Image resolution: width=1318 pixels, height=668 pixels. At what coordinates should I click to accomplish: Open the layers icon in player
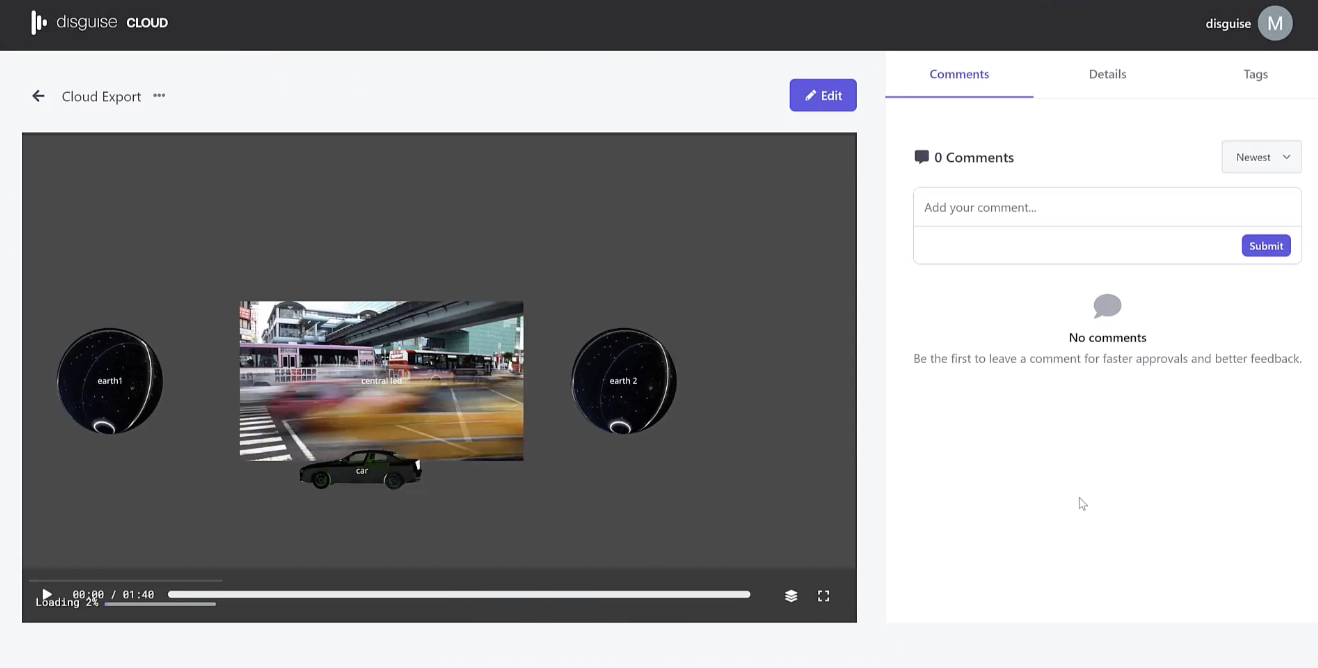[791, 596]
